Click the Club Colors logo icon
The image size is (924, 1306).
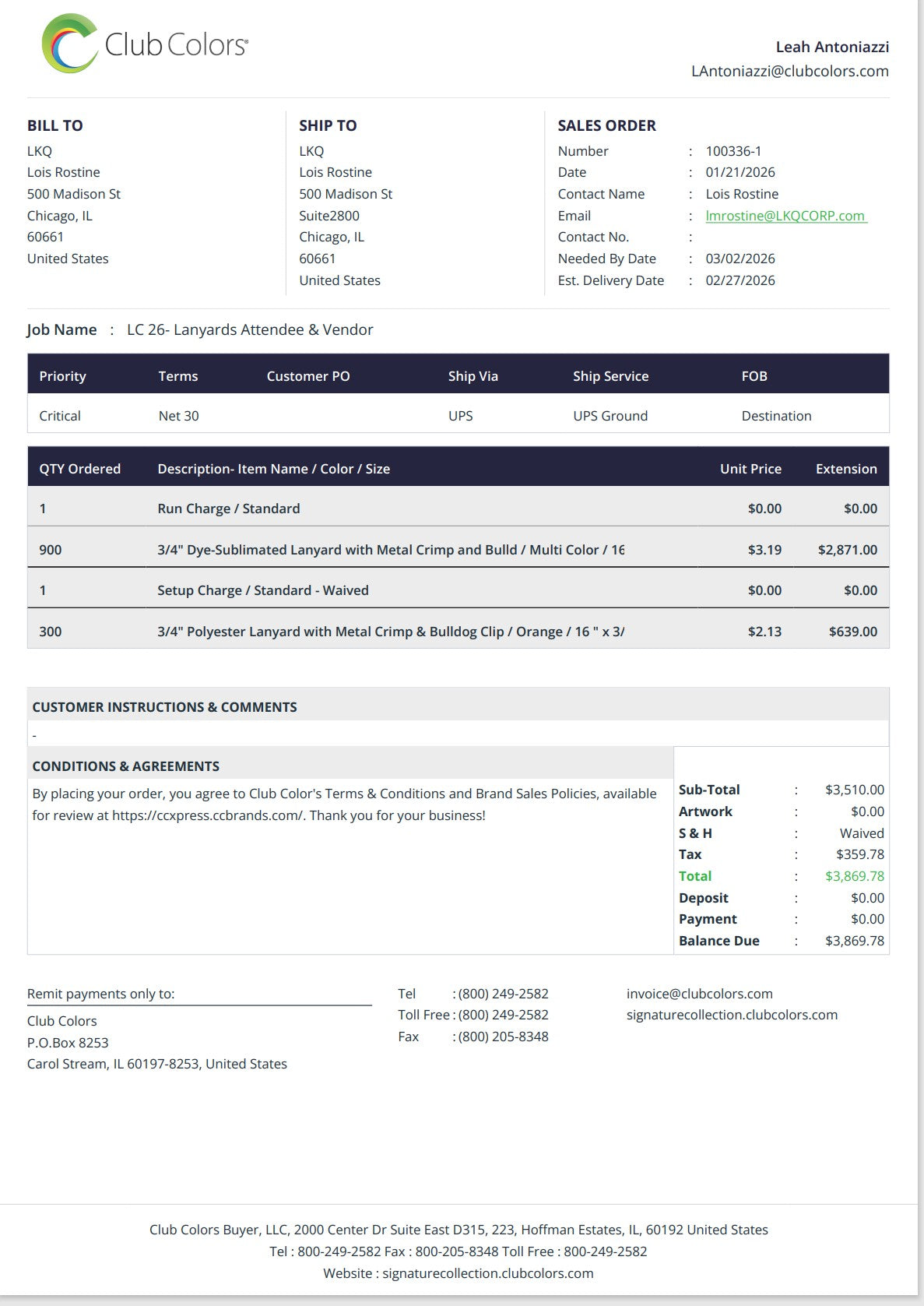pos(69,44)
